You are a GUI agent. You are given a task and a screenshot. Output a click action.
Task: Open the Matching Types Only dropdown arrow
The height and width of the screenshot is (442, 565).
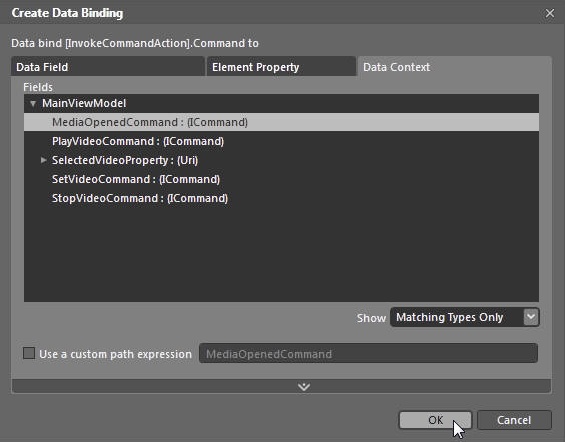pos(531,317)
